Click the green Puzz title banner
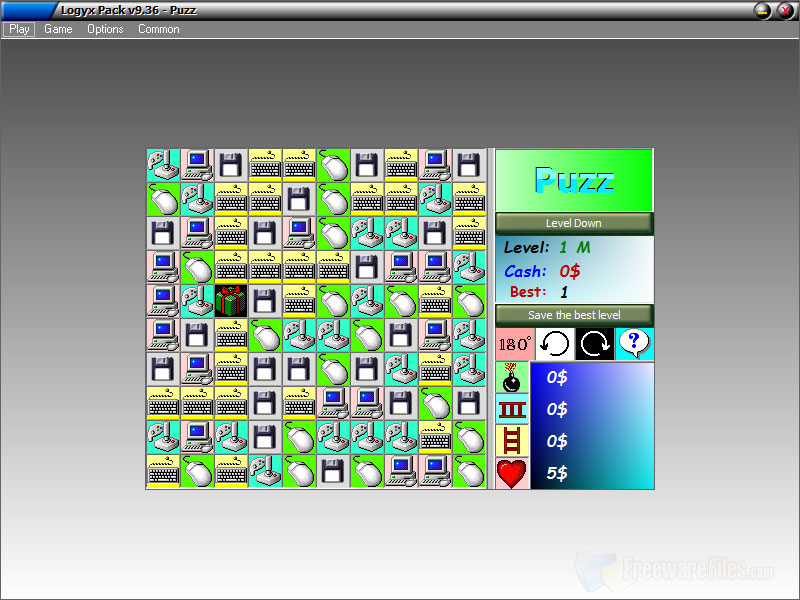The width and height of the screenshot is (800, 600). coord(574,180)
